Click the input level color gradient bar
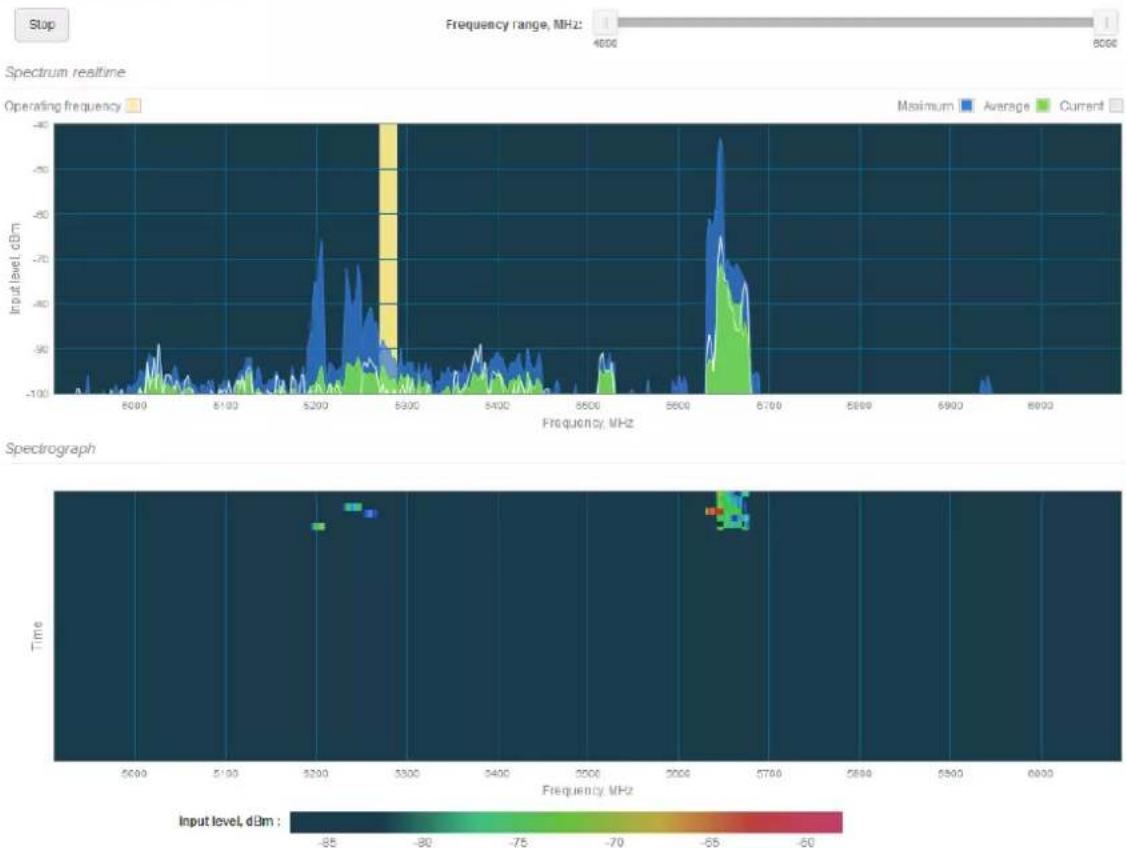Screen dimensions: 1126x848 [x=566, y=822]
